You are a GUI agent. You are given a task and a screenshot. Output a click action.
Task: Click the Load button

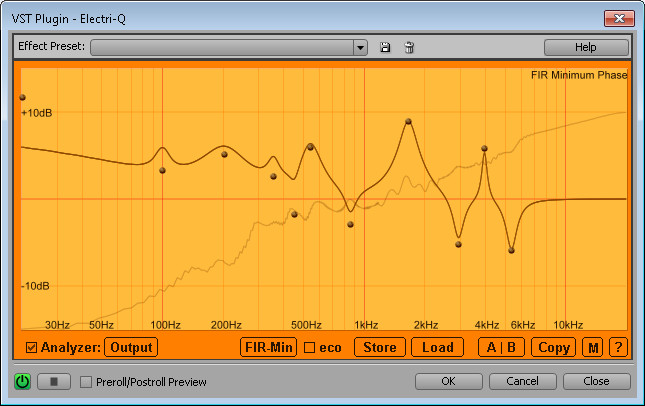point(437,348)
